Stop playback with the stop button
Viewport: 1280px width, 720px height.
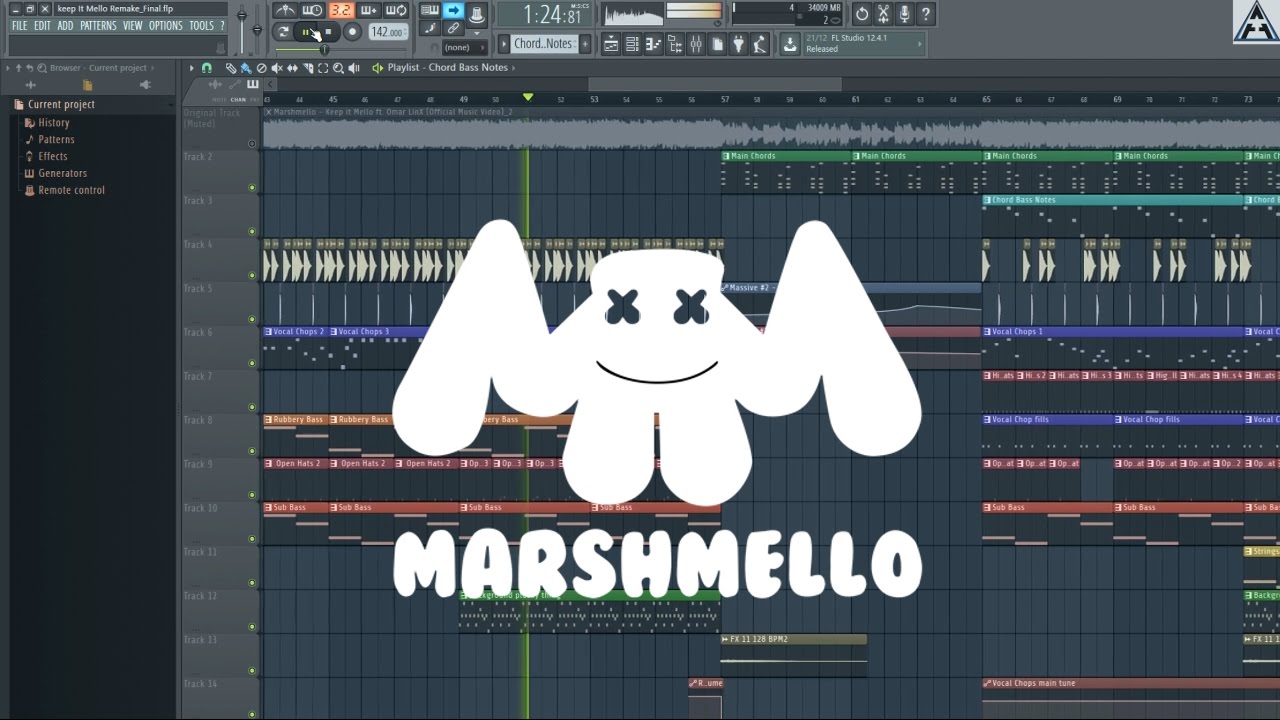pyautogui.click(x=328, y=32)
